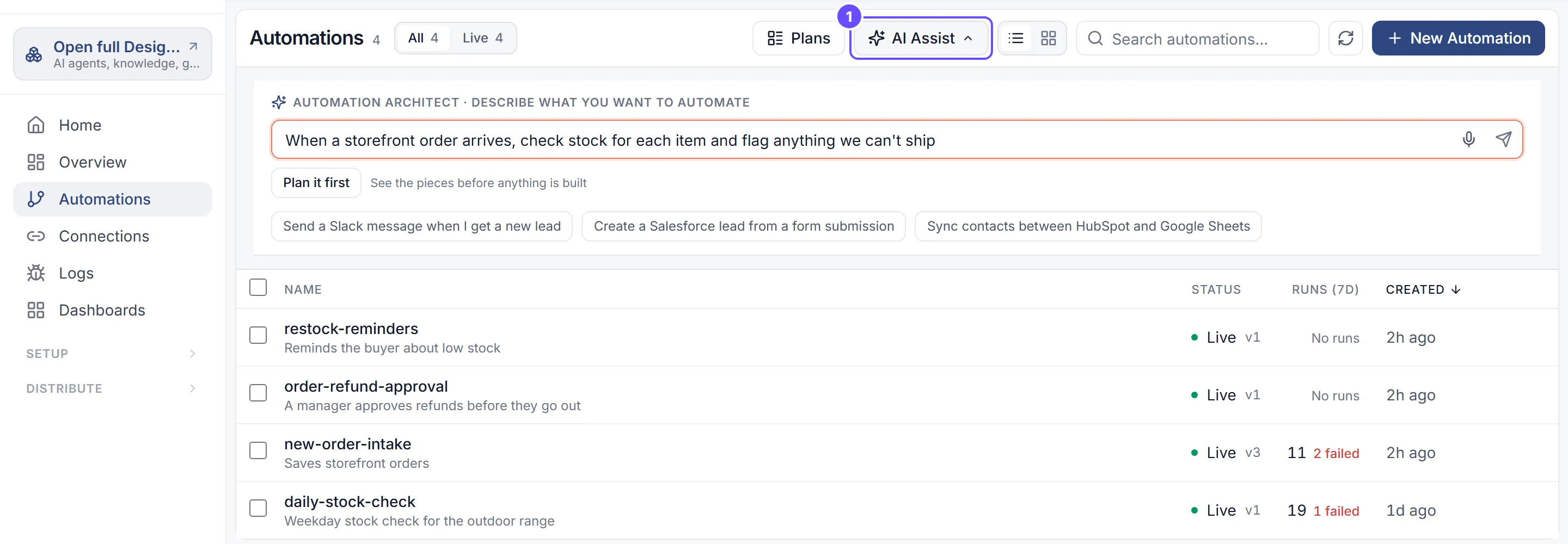Refresh the automations list
The image size is (1568, 544).
pyautogui.click(x=1345, y=38)
